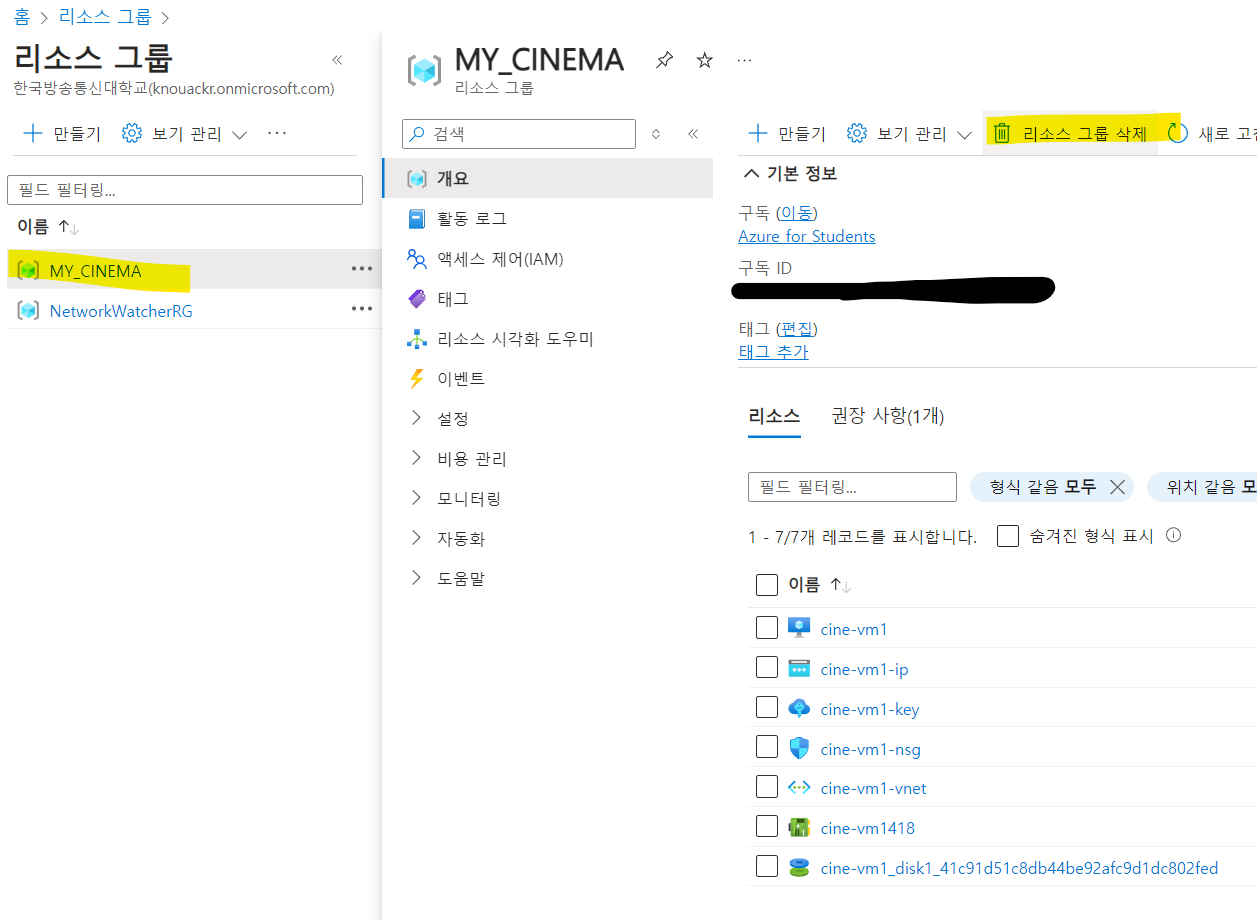The image size is (1257, 920).
Task: Select the 개요 overview menu item
Action: point(547,179)
